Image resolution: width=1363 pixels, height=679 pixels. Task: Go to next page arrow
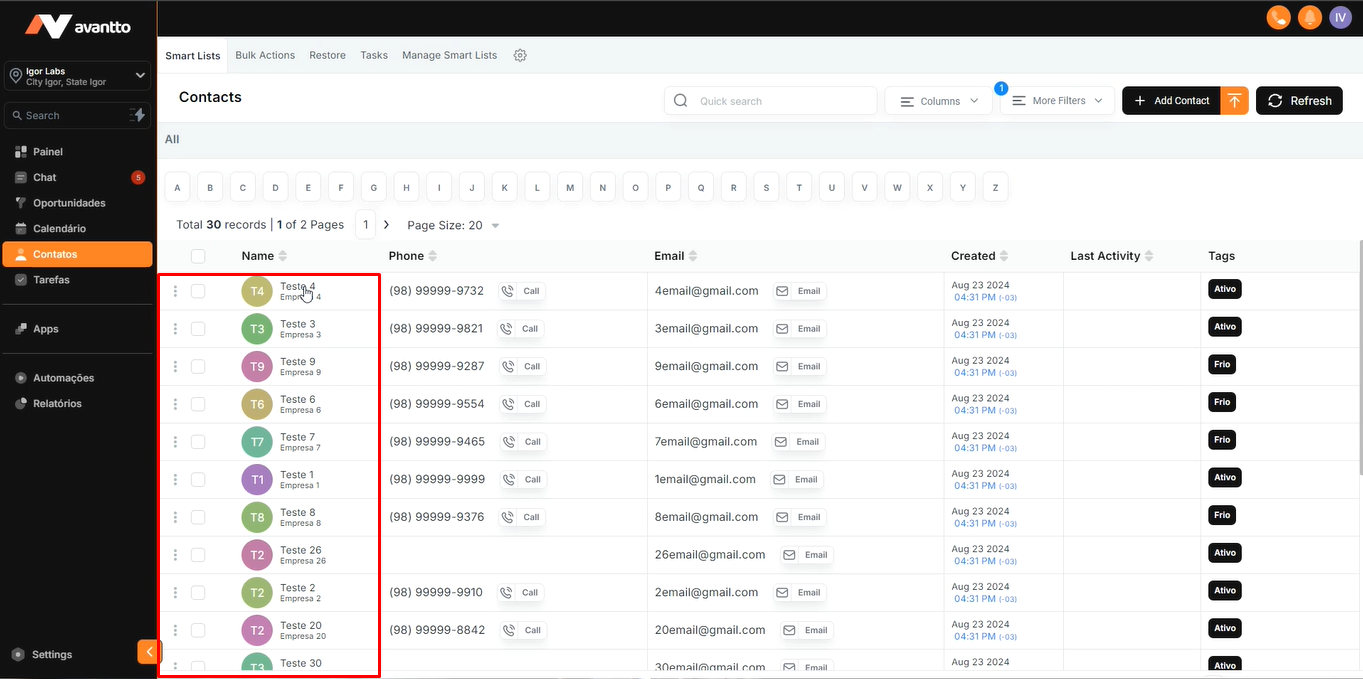(386, 225)
